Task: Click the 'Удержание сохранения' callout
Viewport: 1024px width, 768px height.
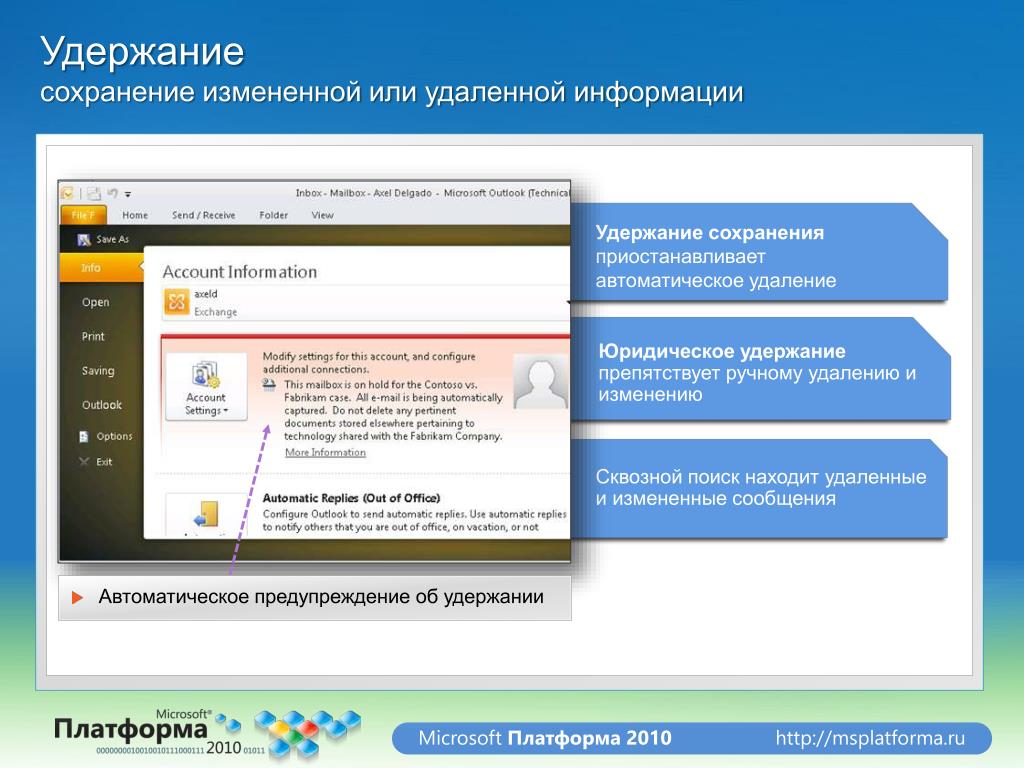Action: pyautogui.click(x=759, y=253)
